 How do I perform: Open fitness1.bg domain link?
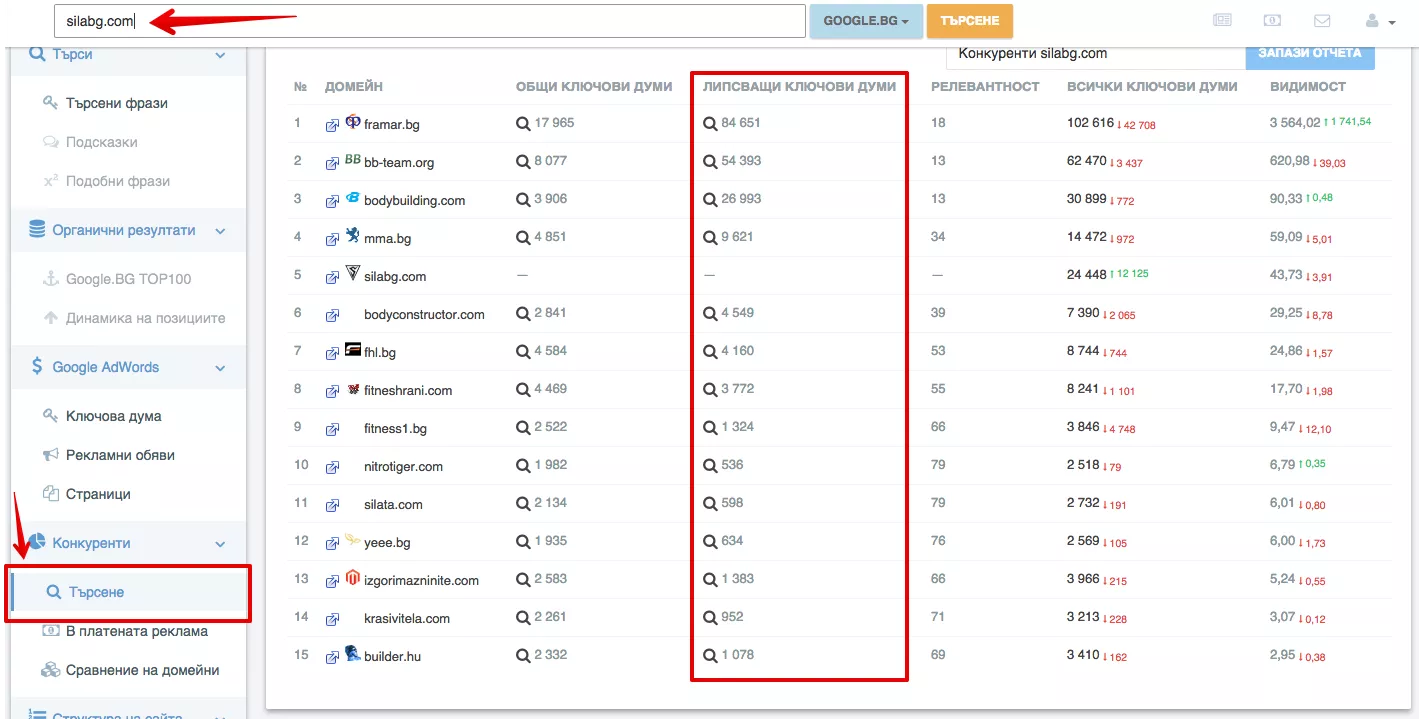point(395,429)
